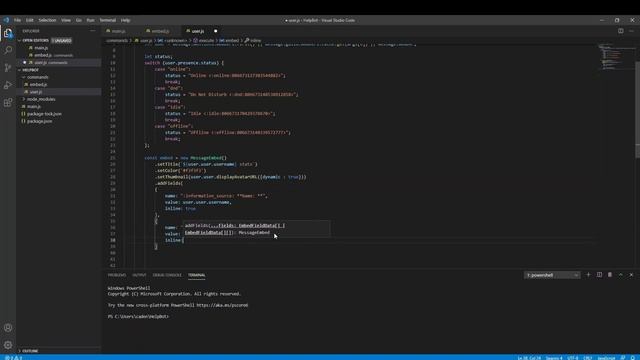Switch to the Problems panel tab
This screenshot has height=360, width=640.
coord(117,275)
